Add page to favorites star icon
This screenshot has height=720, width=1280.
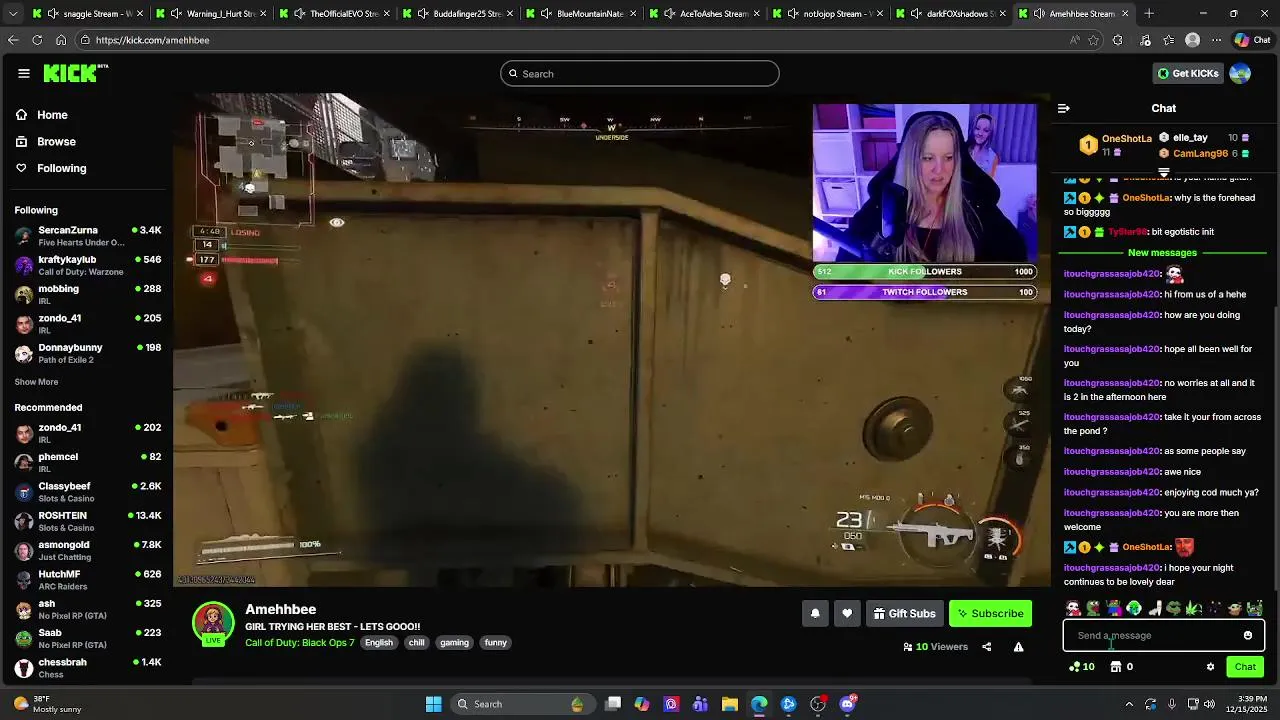[x=1094, y=40]
